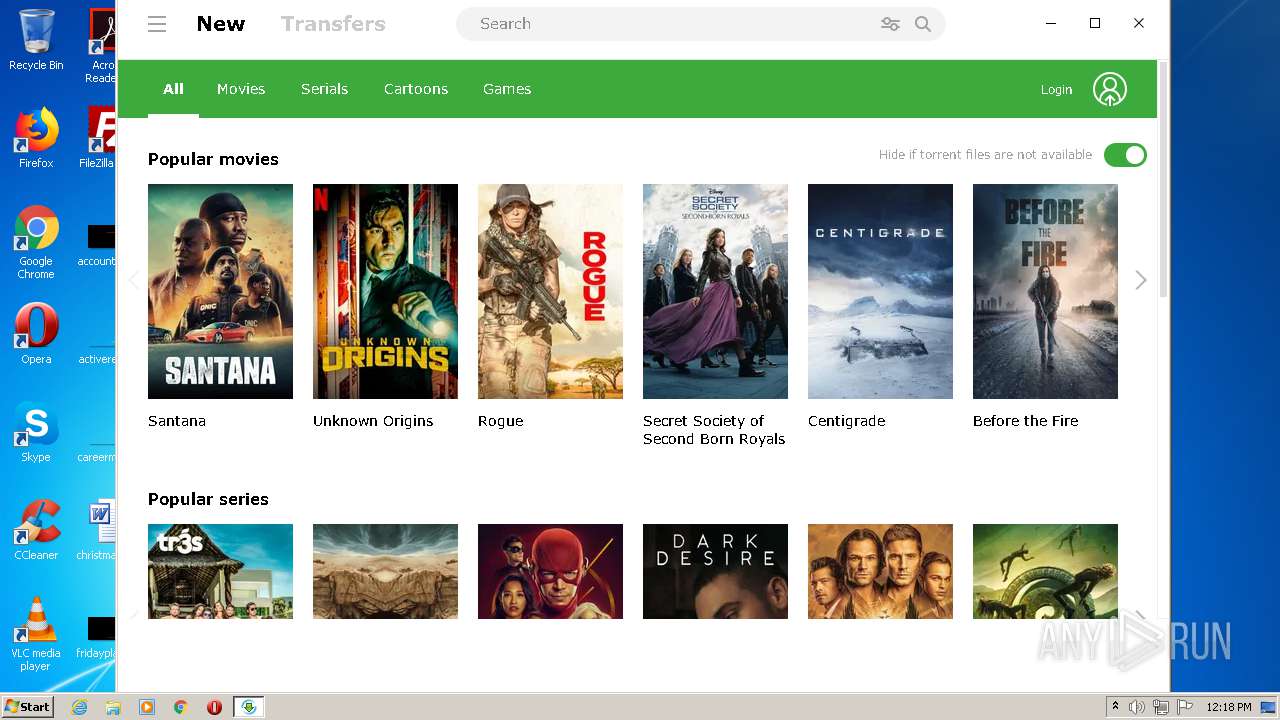Open Chrome from the taskbar

coord(181,707)
